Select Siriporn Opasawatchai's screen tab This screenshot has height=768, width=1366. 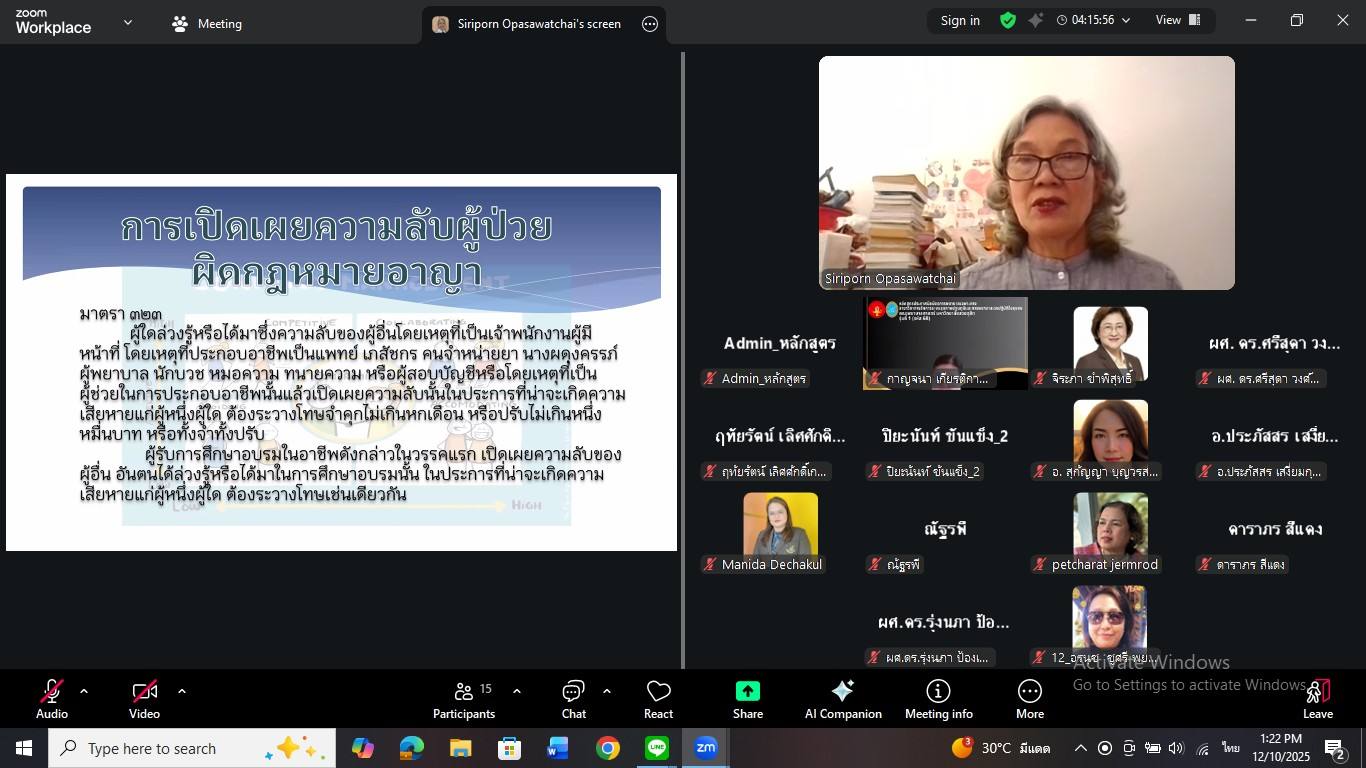click(528, 23)
